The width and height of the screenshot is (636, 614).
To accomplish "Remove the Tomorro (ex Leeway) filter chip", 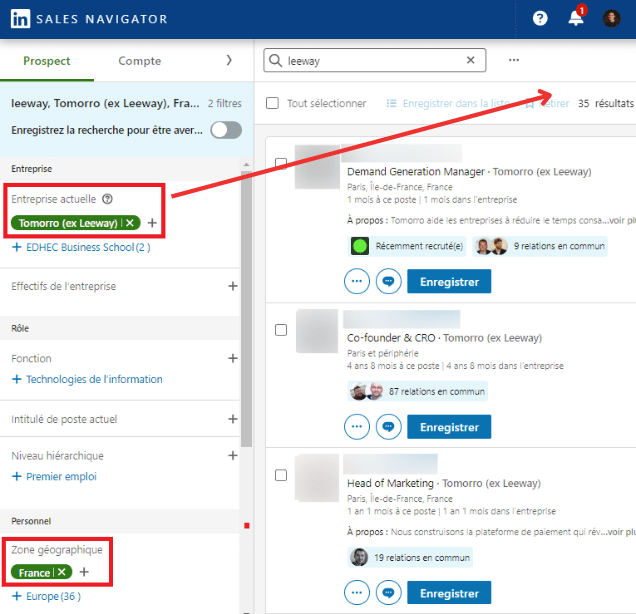I will click(x=130, y=223).
